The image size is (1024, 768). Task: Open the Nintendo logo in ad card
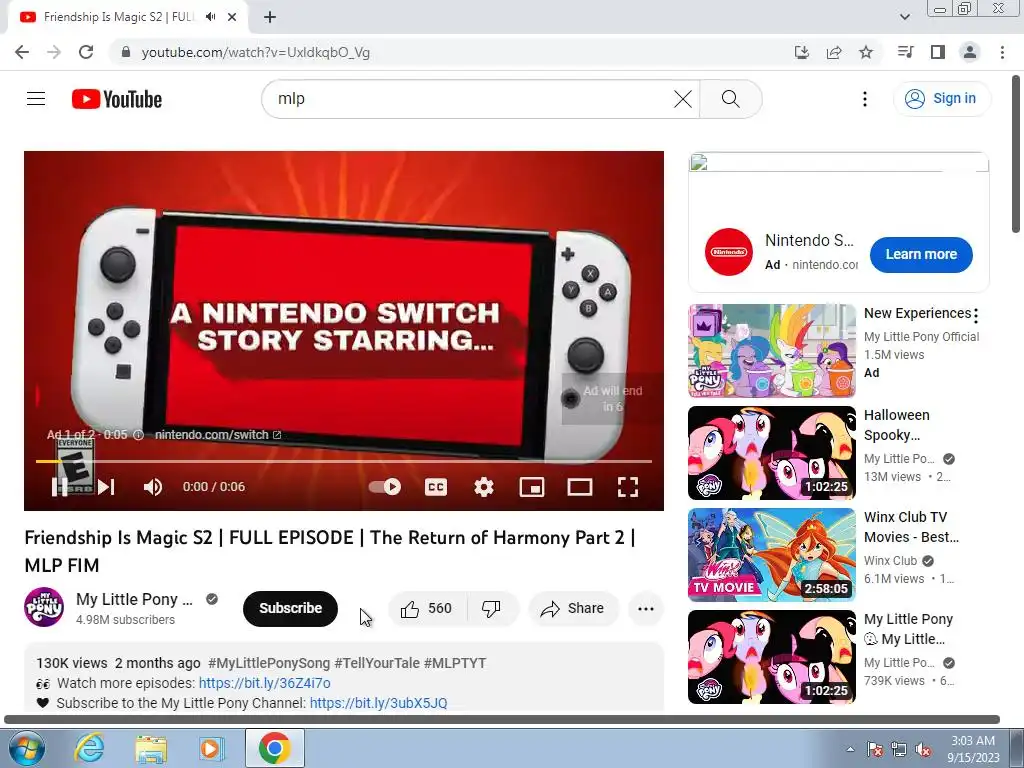point(729,252)
